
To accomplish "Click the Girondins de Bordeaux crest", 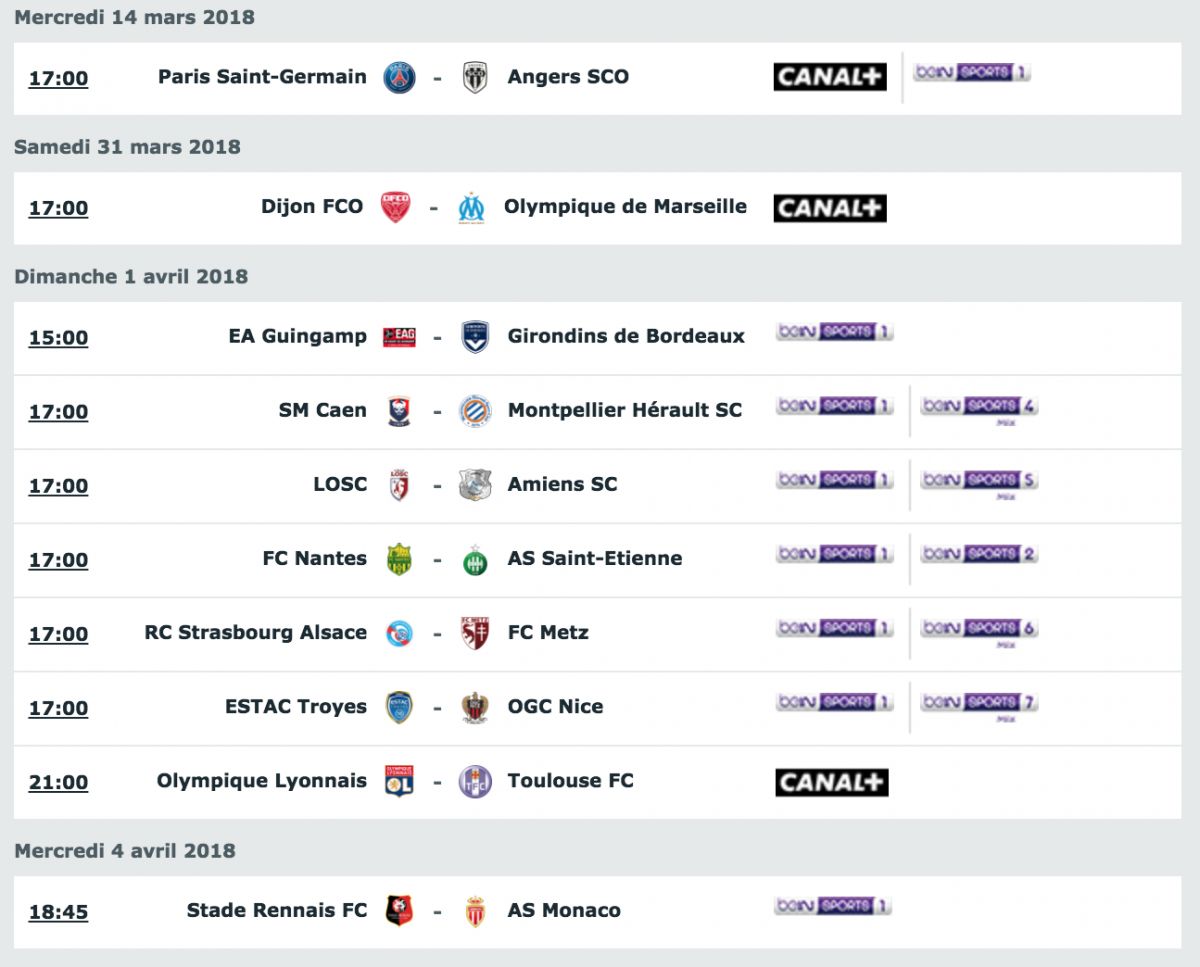I will [475, 337].
